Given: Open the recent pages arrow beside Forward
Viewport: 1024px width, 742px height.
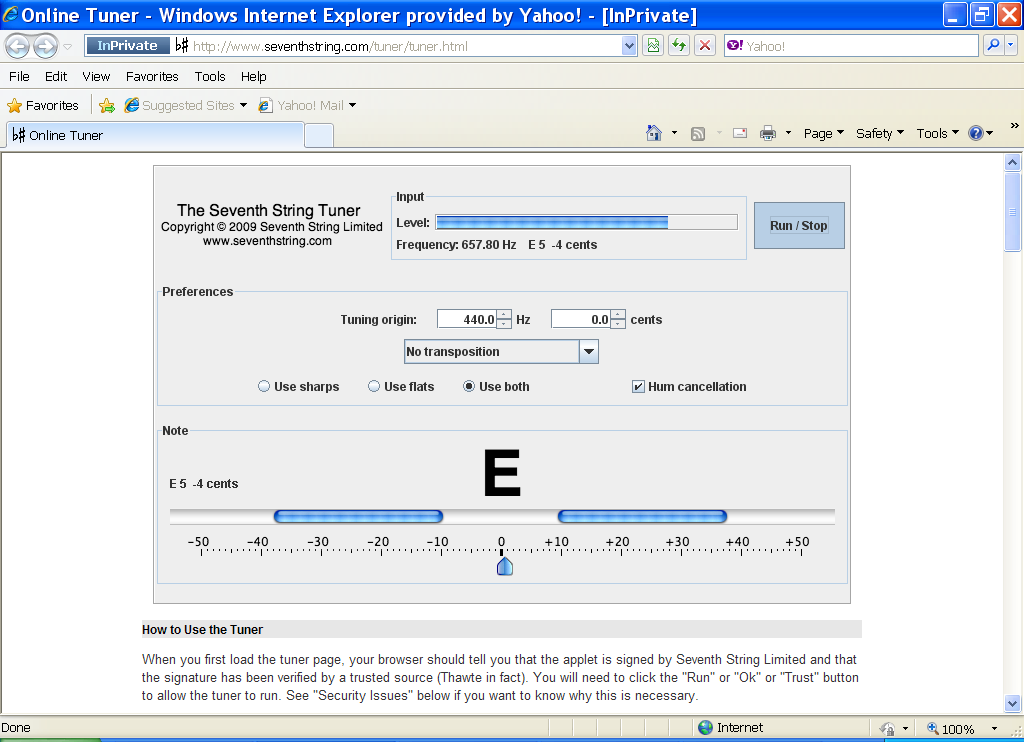Looking at the screenshot, I should pyautogui.click(x=67, y=47).
